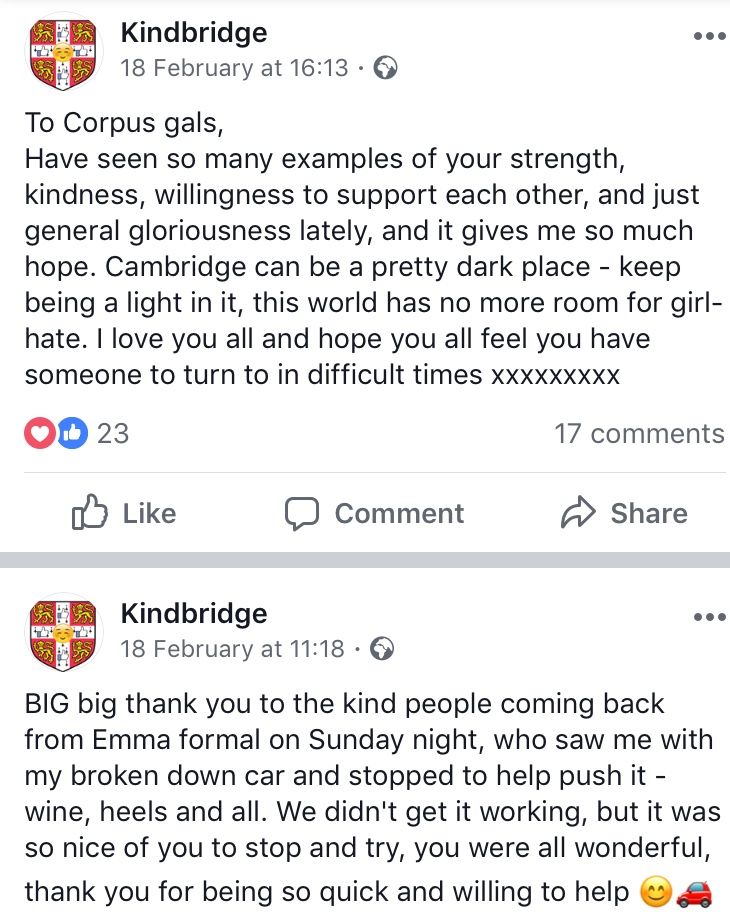The image size is (730, 922).
Task: Click the globe privacy icon on 11:18 post
Action: coord(382,649)
